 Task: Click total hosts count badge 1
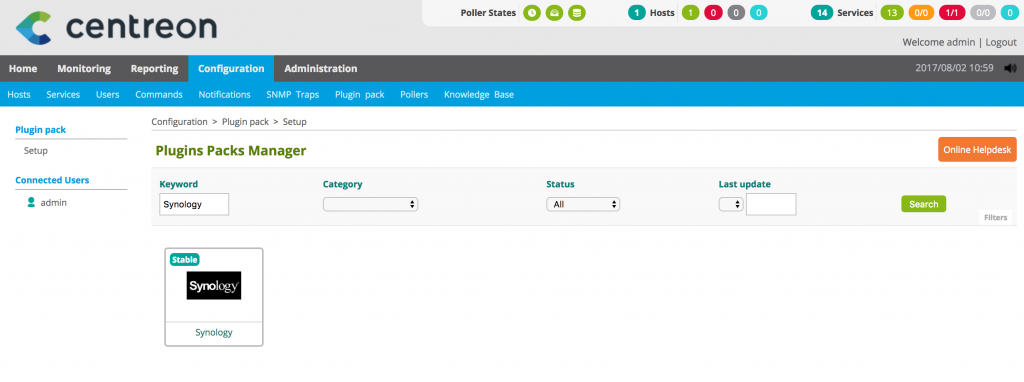(x=637, y=13)
